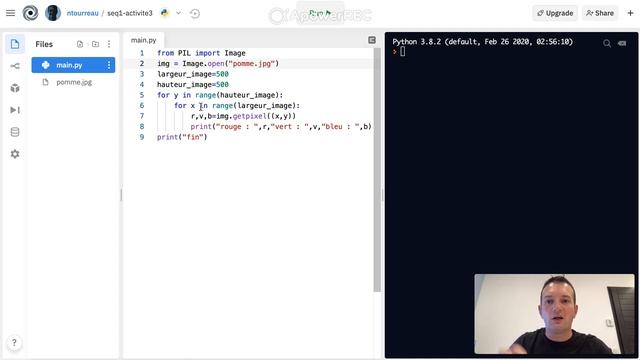
Task: Create a new repl with plus icon
Action: pos(630,13)
